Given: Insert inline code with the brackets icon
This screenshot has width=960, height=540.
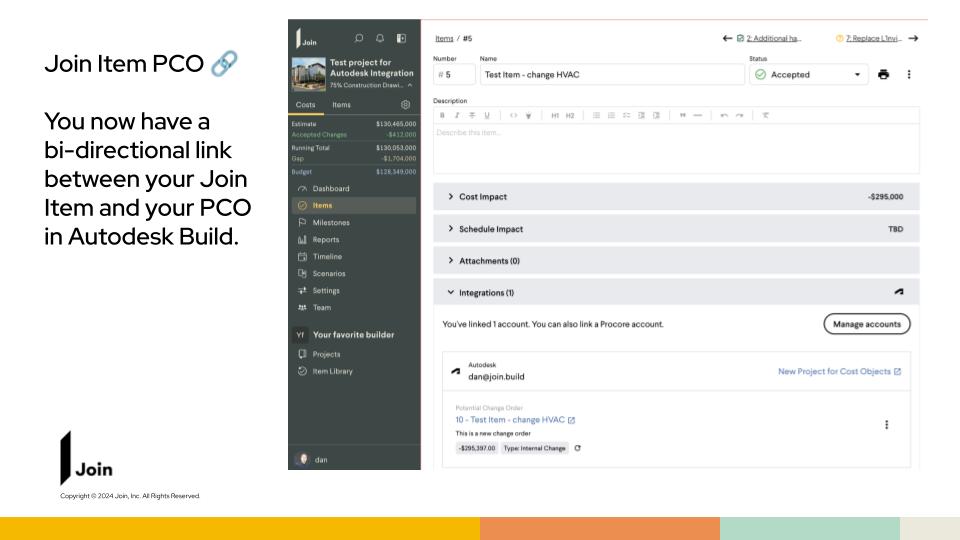Looking at the screenshot, I should (x=513, y=115).
